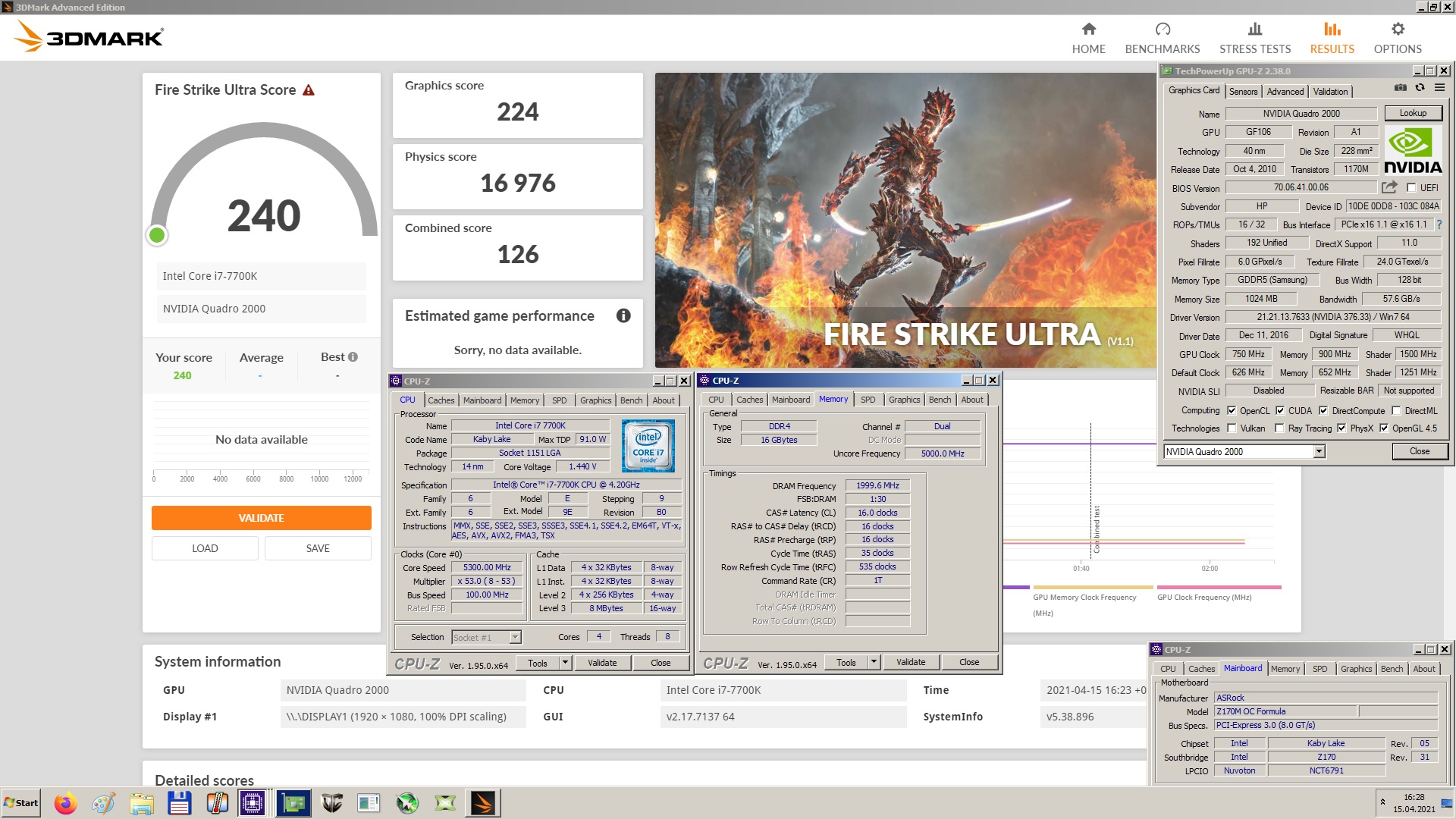Open the GPU-Z hamburger menu

[1439, 88]
